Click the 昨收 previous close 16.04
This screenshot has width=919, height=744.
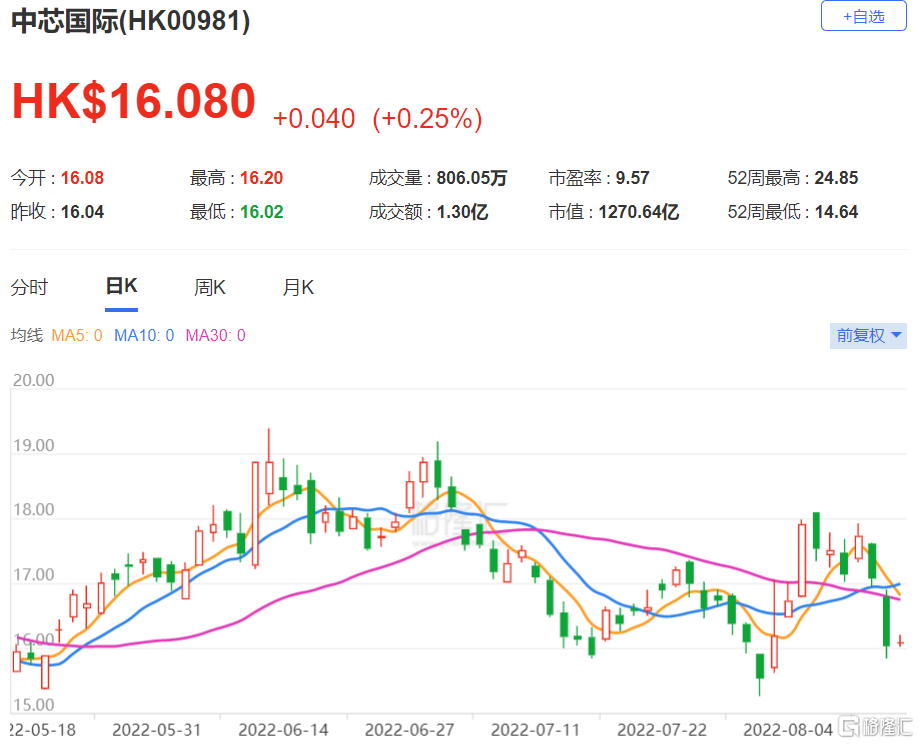coord(83,212)
